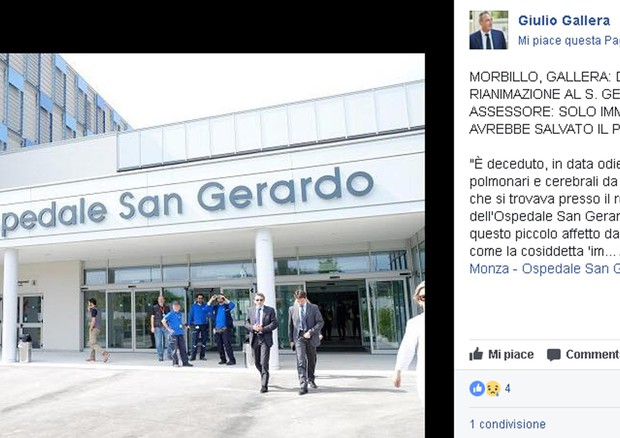Open the blue like reaction icon
This screenshot has width=620, height=438.
pos(477,389)
